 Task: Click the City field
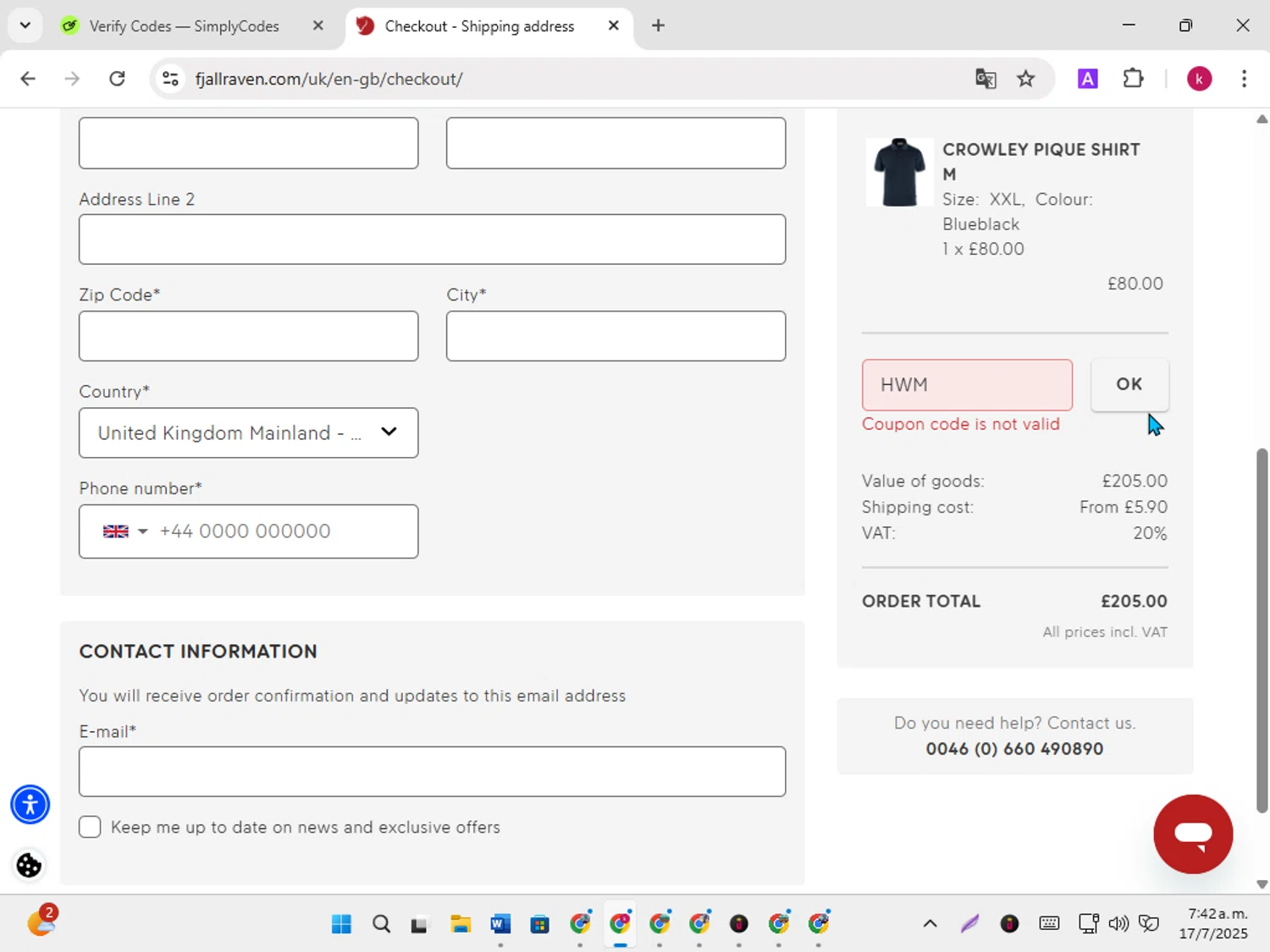(616, 336)
